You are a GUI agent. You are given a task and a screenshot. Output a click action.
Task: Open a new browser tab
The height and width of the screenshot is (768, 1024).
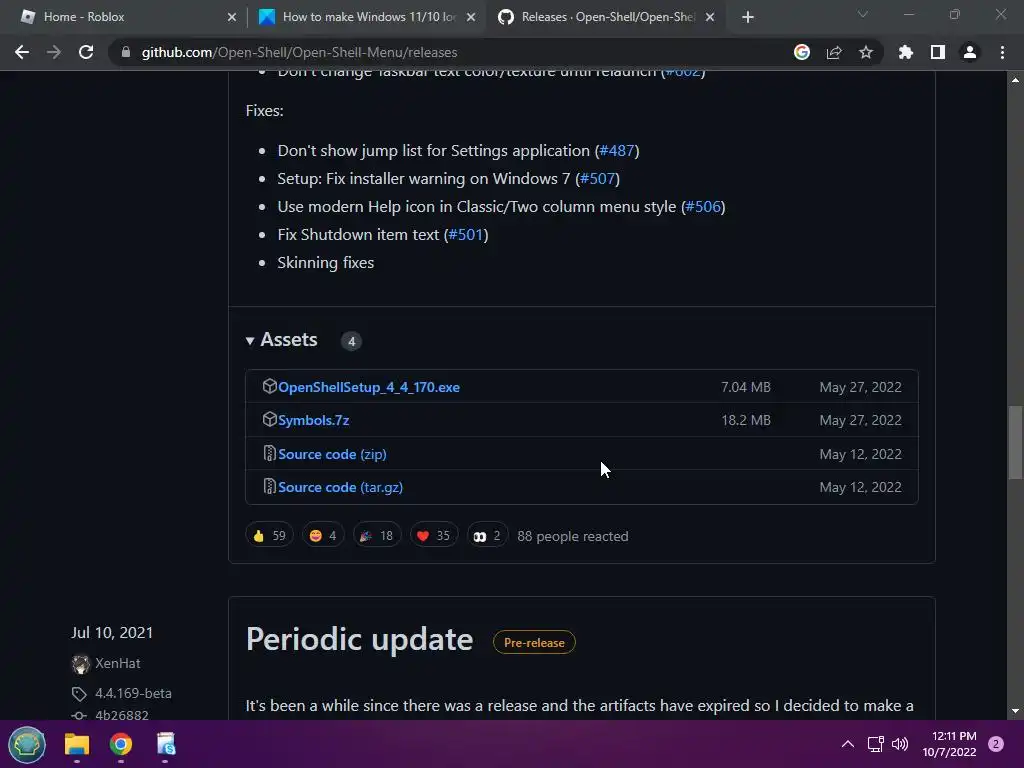[x=748, y=17]
